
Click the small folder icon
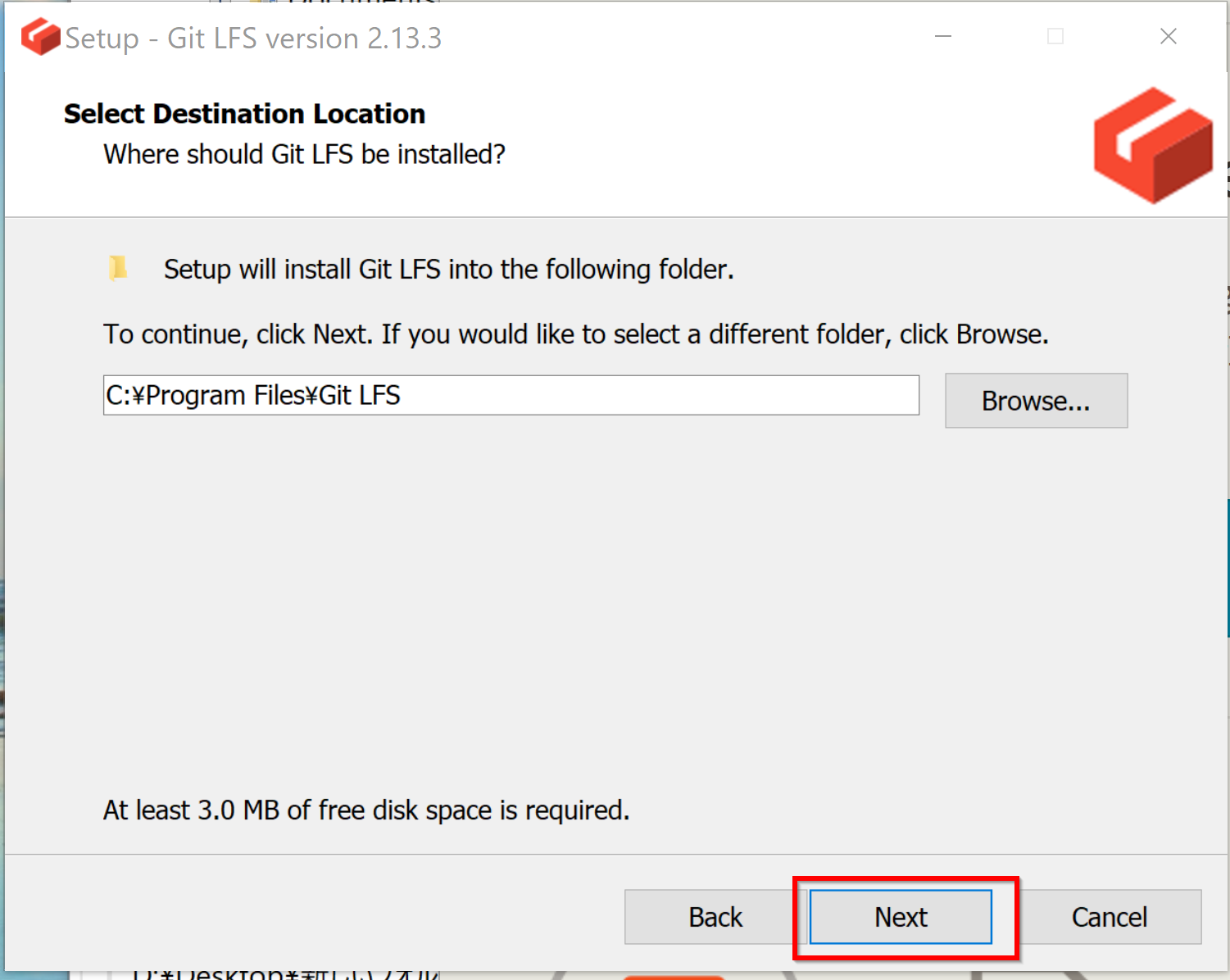click(118, 267)
